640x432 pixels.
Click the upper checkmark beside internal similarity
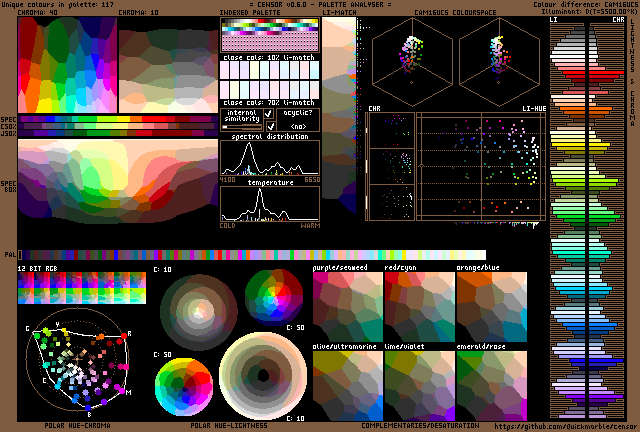269,113
